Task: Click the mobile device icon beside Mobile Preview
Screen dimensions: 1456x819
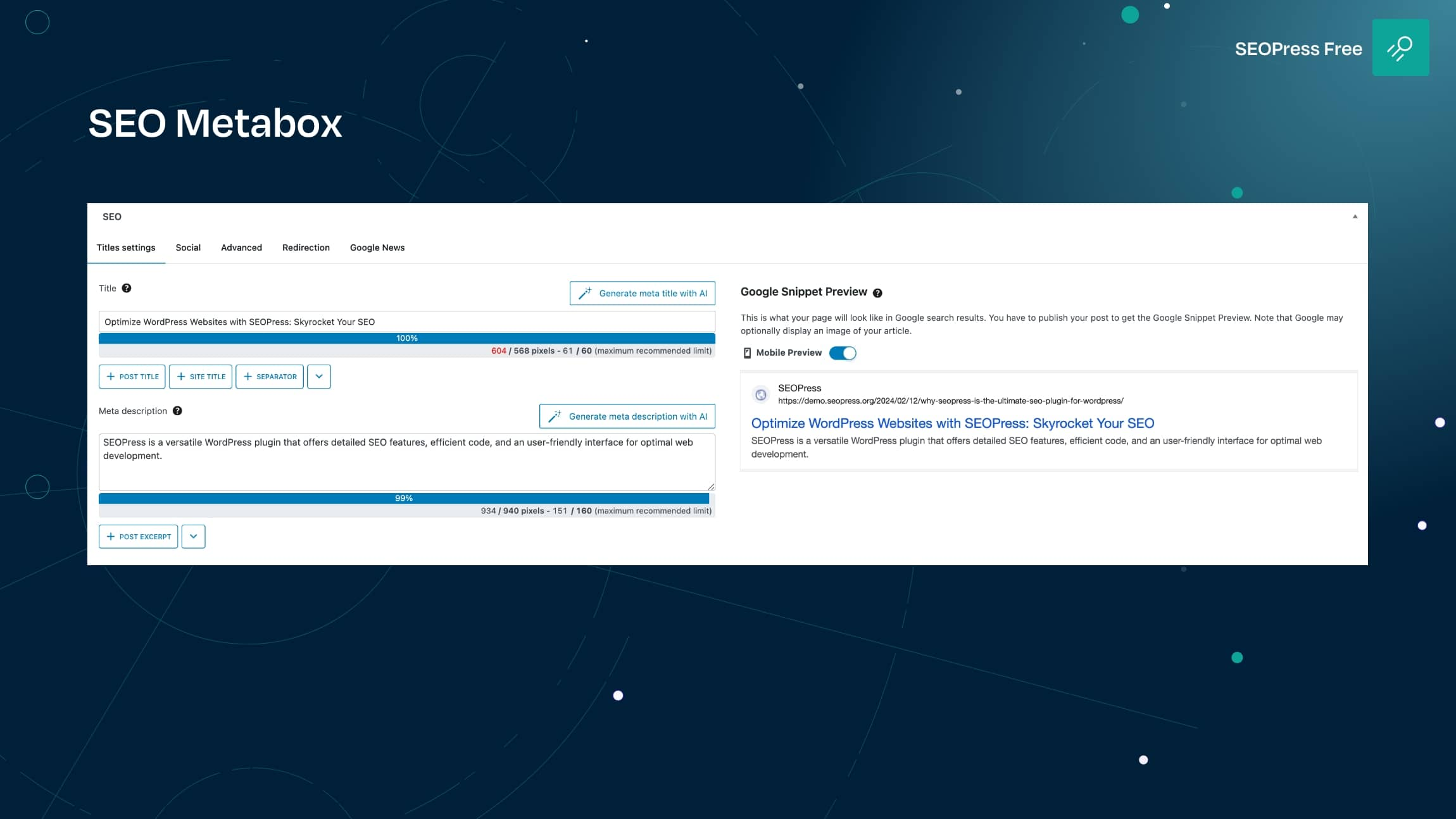Action: [x=748, y=353]
